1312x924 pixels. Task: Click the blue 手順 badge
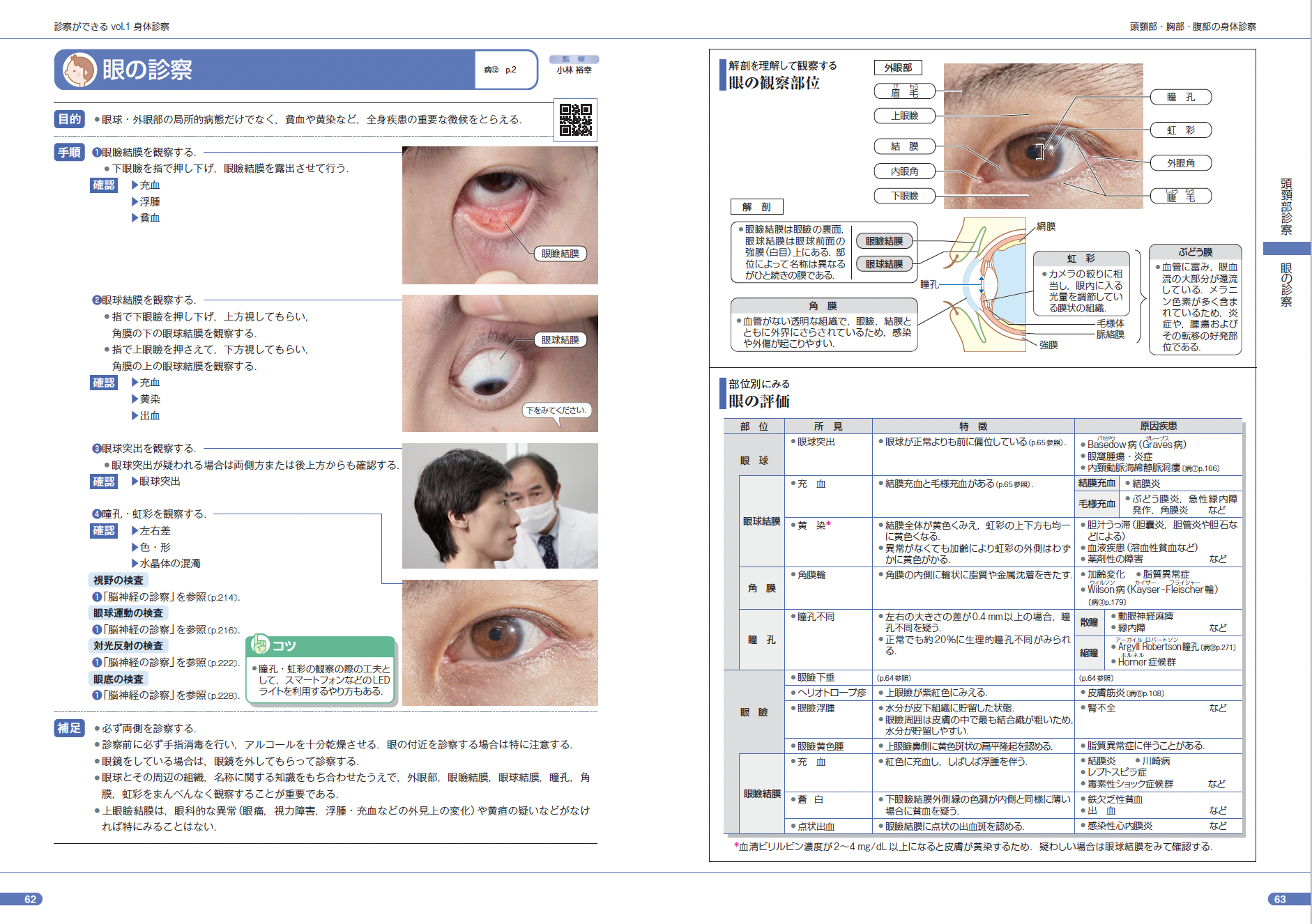pyautogui.click(x=70, y=152)
